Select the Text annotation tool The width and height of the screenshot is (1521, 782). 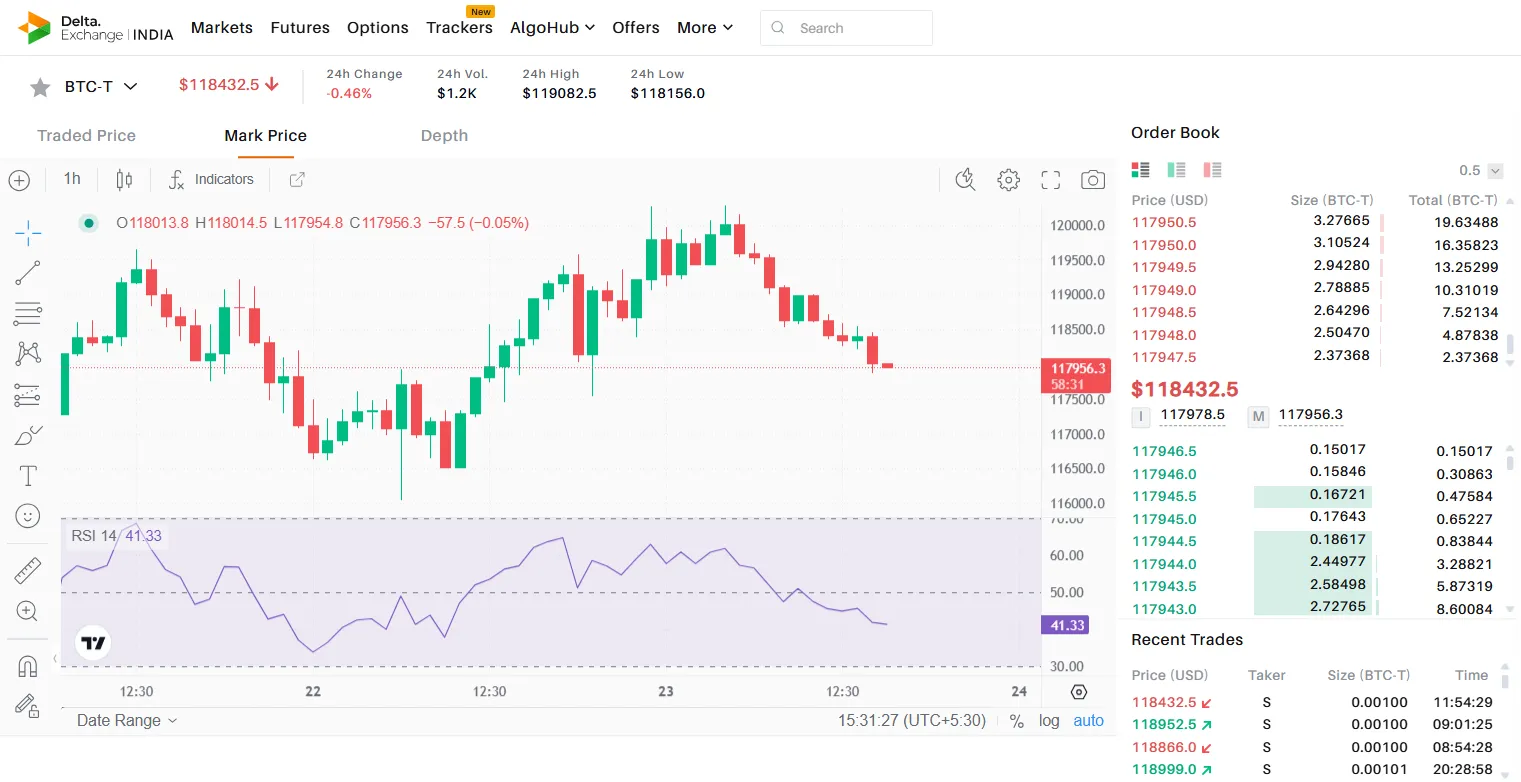coord(27,475)
